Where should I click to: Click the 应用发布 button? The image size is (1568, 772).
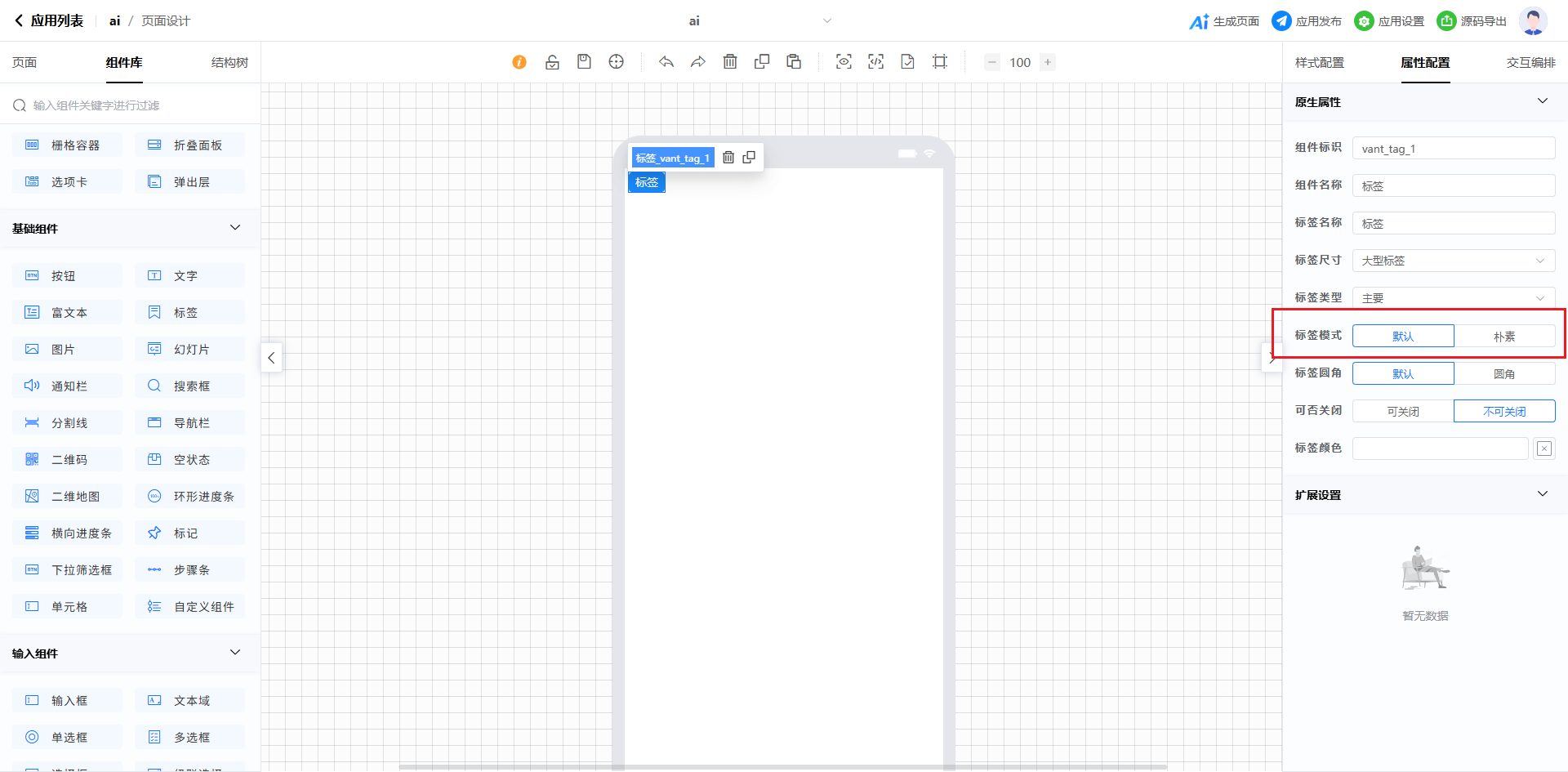[x=1307, y=21]
